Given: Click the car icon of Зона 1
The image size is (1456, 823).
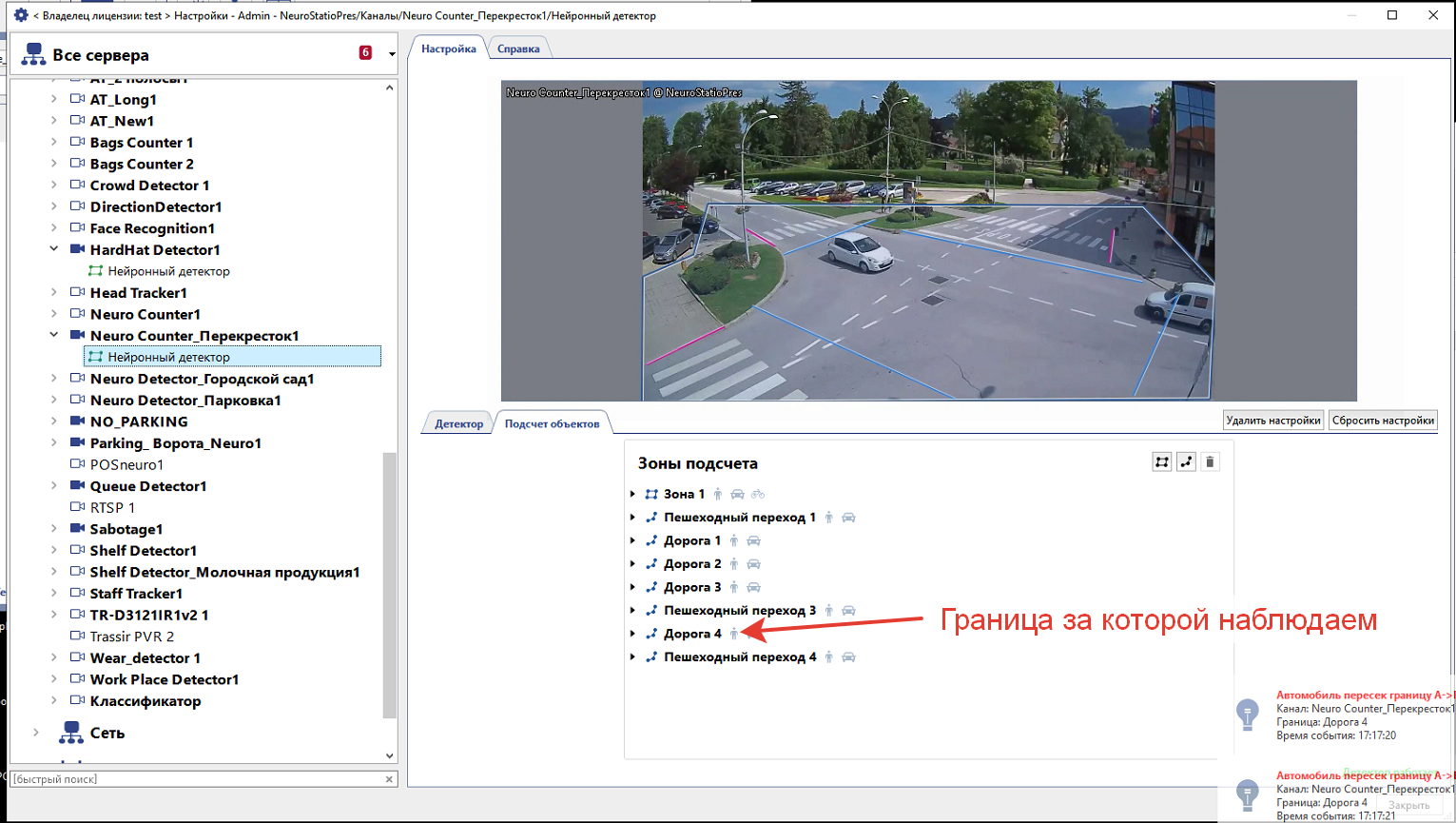Looking at the screenshot, I should 737,495.
